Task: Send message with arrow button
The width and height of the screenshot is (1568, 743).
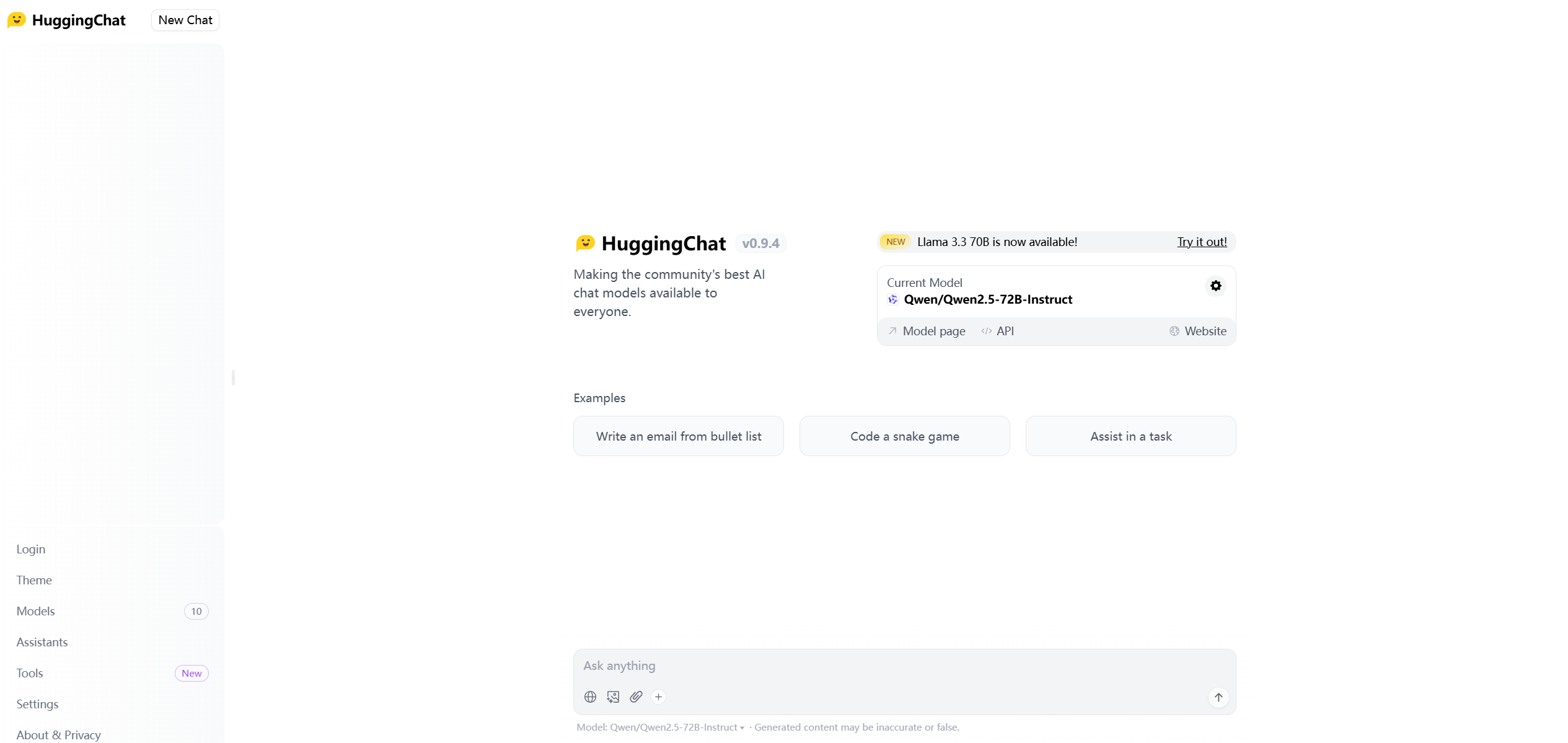Action: (1218, 697)
